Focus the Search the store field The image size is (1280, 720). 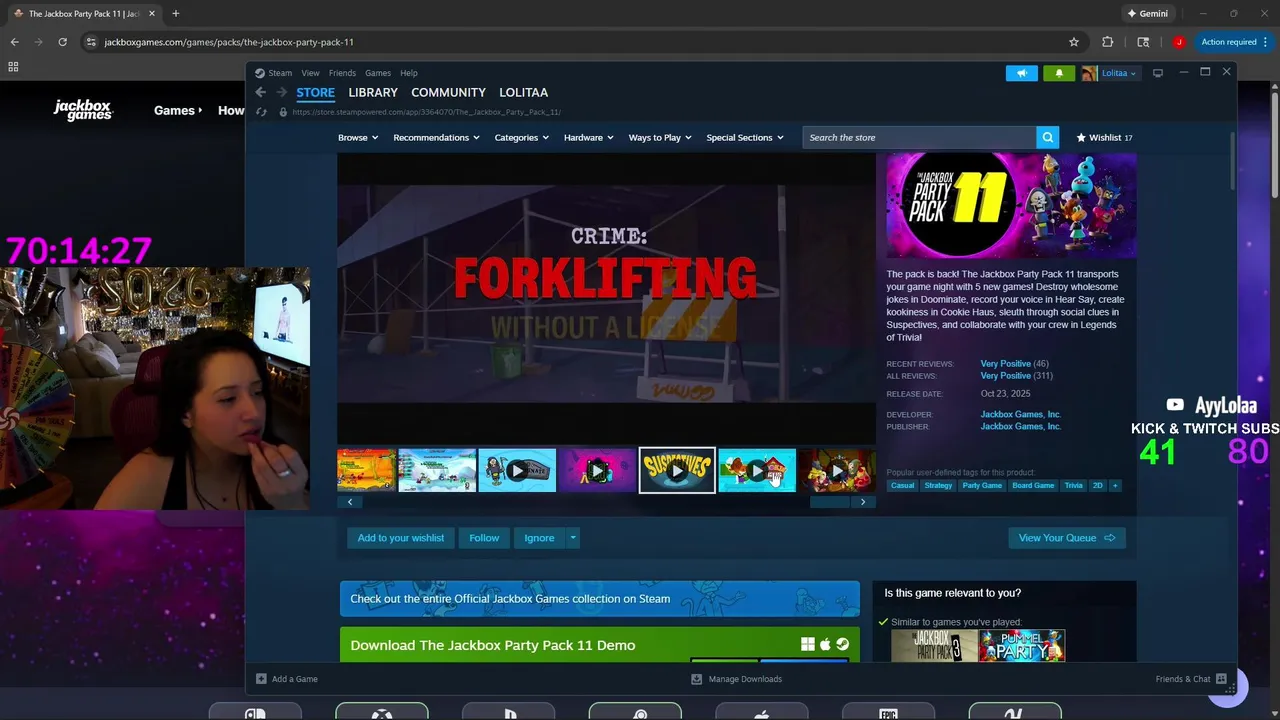point(919,138)
